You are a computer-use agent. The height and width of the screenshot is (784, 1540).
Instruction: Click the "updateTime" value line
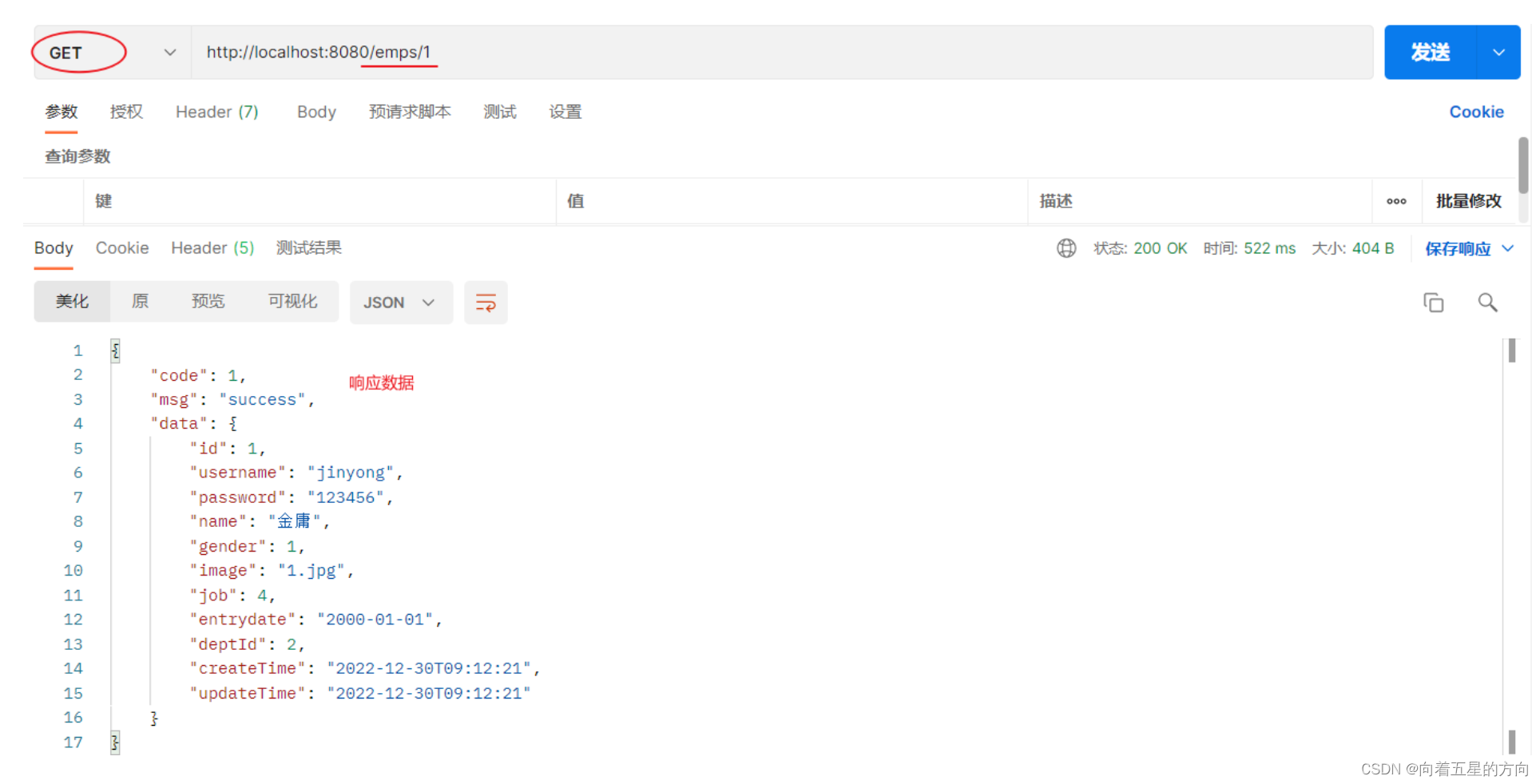359,693
